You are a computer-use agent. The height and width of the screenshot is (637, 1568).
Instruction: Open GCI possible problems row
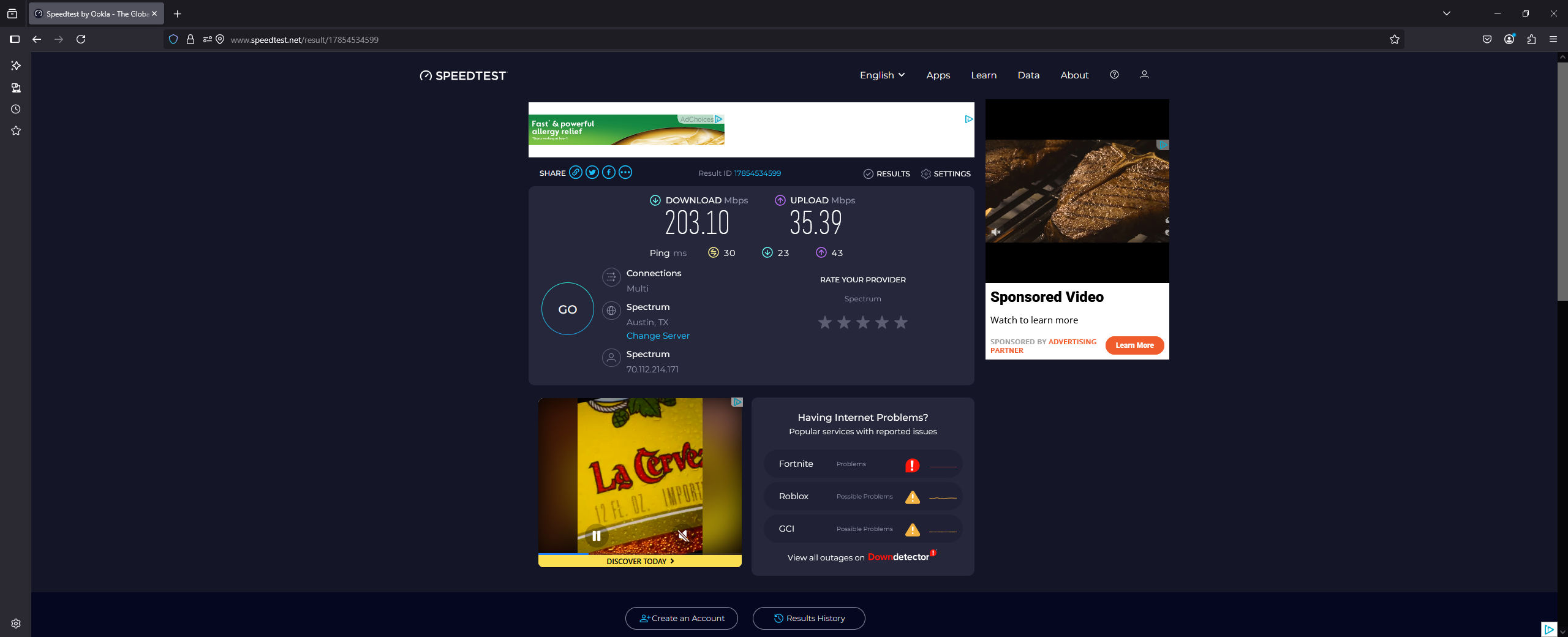pyautogui.click(x=863, y=529)
